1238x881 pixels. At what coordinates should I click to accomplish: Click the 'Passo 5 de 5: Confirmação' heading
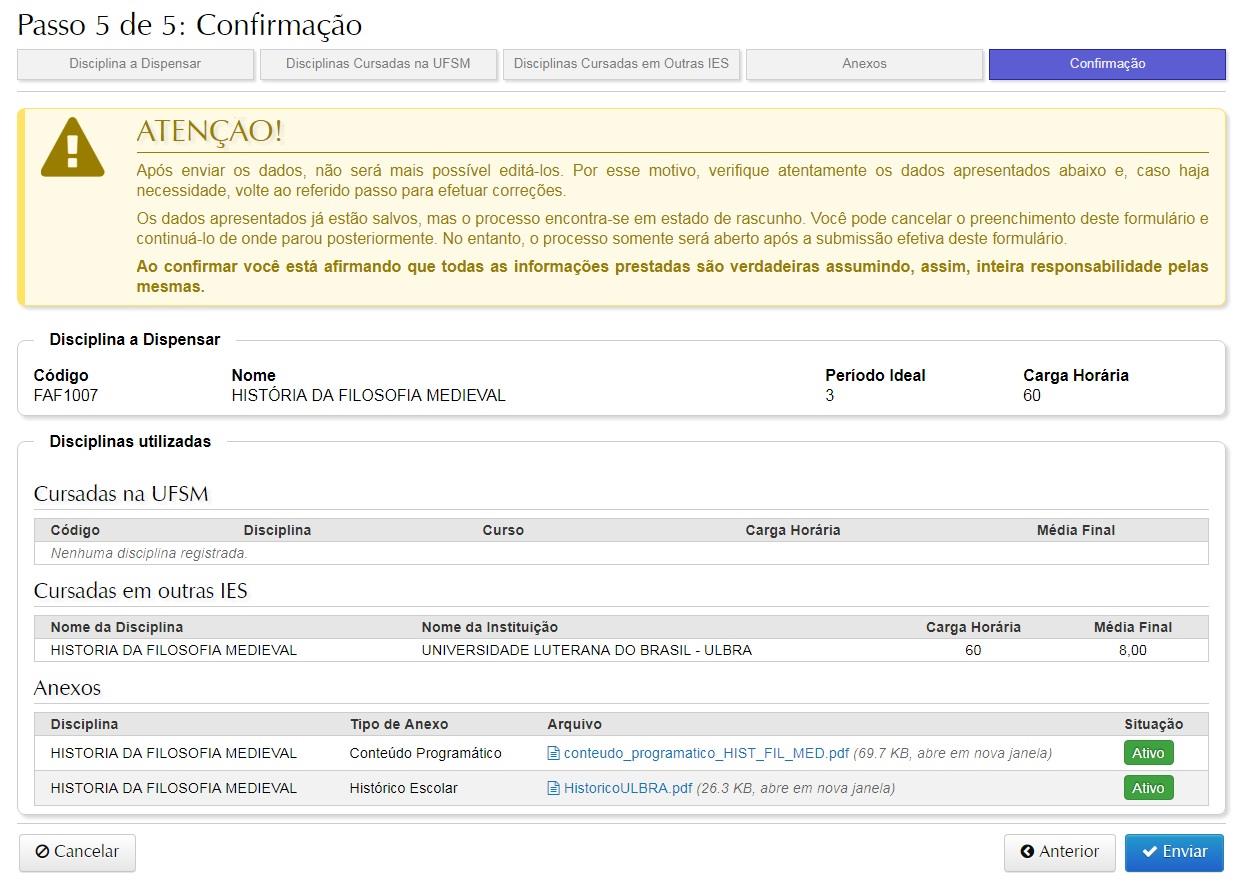point(190,25)
